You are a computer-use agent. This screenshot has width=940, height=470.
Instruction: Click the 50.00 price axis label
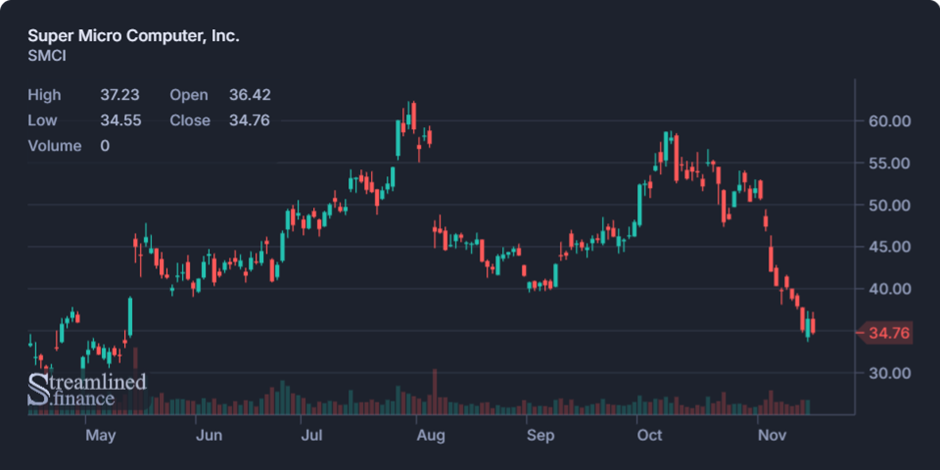pos(890,205)
